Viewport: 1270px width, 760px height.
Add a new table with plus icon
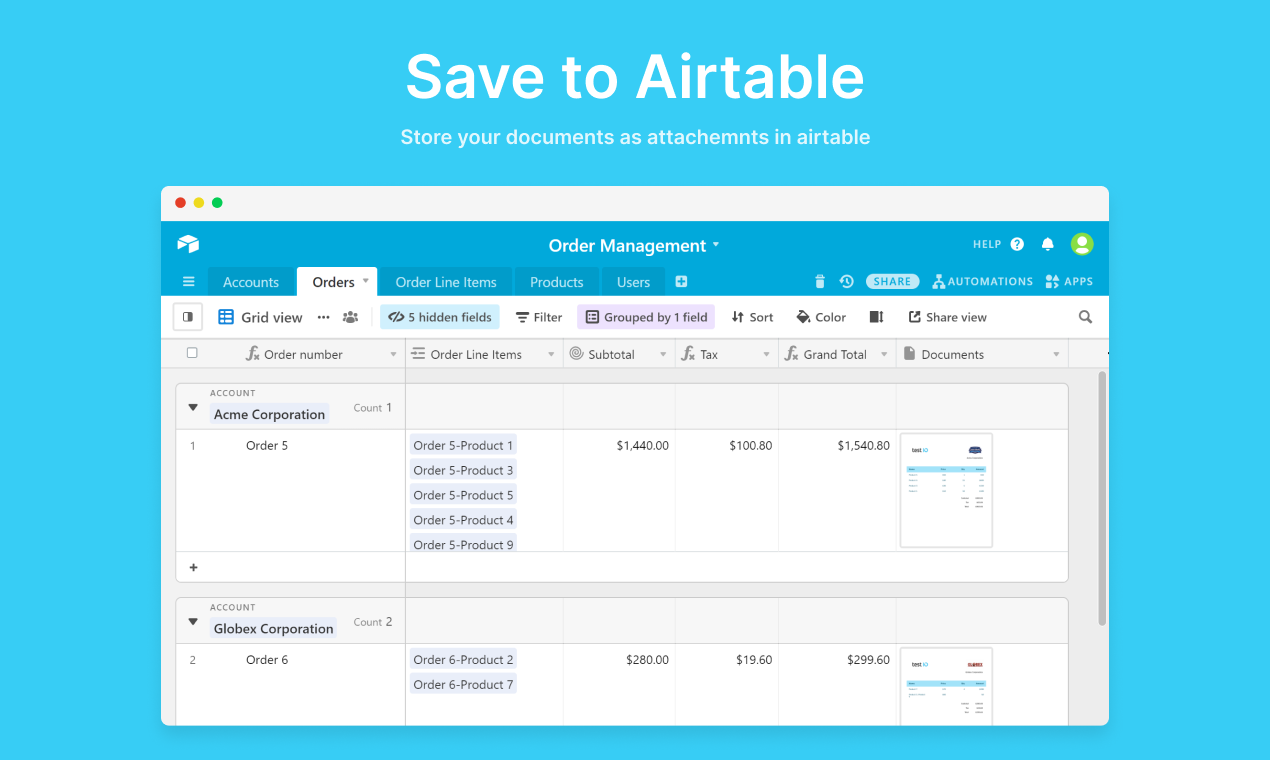[681, 282]
